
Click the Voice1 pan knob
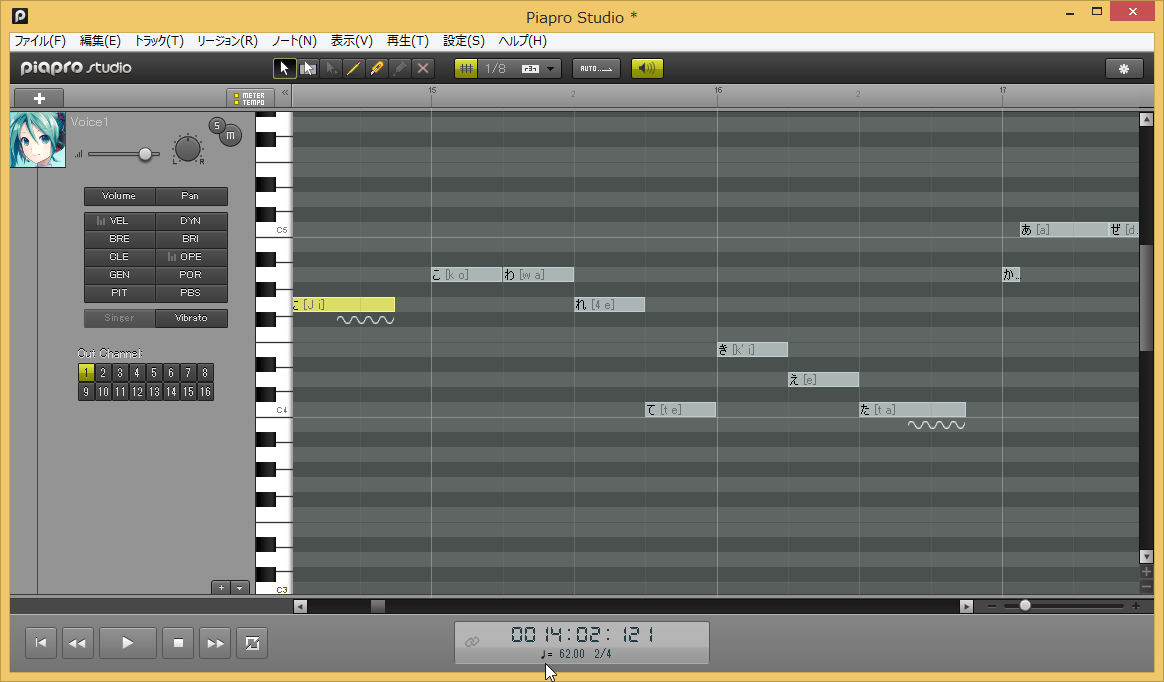tap(188, 148)
